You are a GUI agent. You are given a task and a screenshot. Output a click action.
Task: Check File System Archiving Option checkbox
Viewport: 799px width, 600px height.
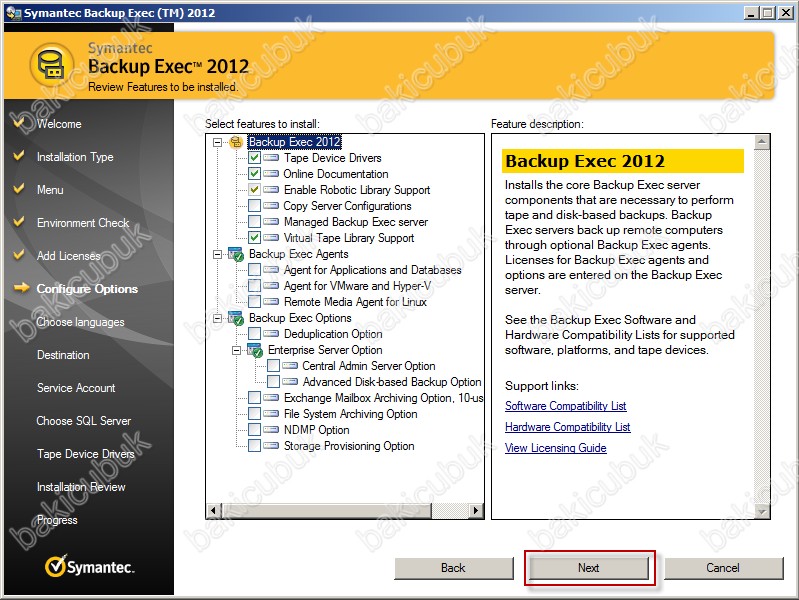click(x=254, y=414)
